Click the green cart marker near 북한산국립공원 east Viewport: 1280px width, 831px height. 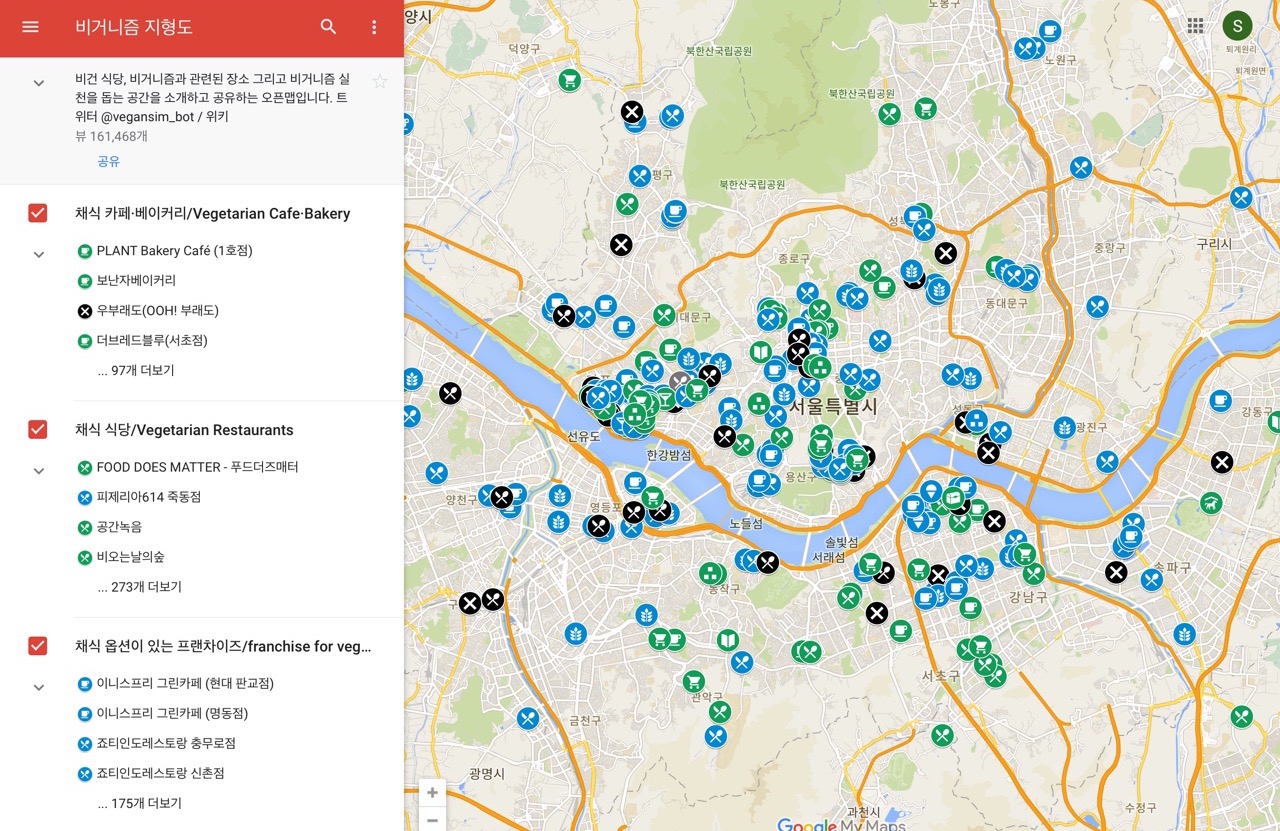coord(926,108)
